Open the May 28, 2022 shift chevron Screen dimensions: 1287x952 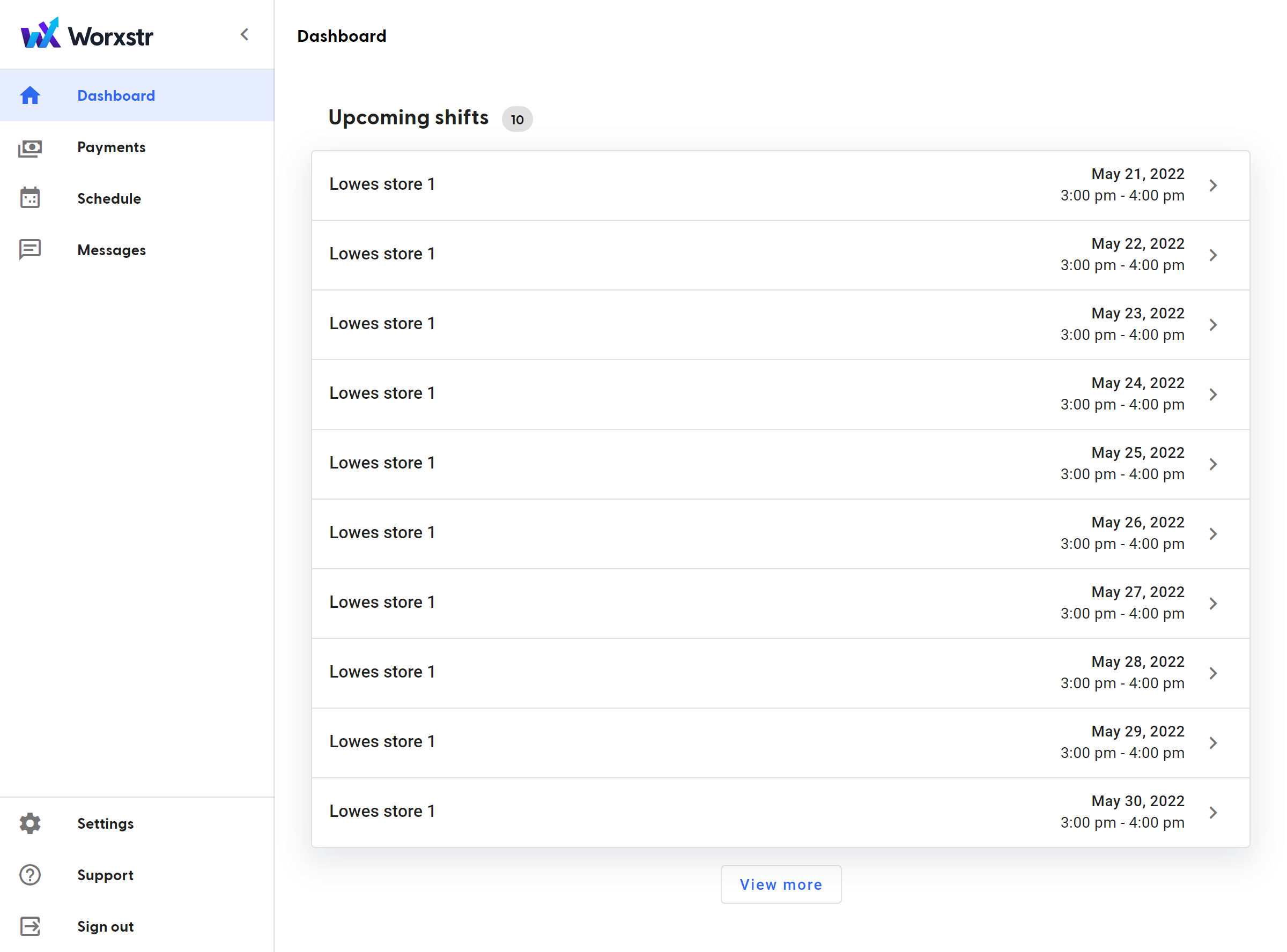pos(1212,673)
